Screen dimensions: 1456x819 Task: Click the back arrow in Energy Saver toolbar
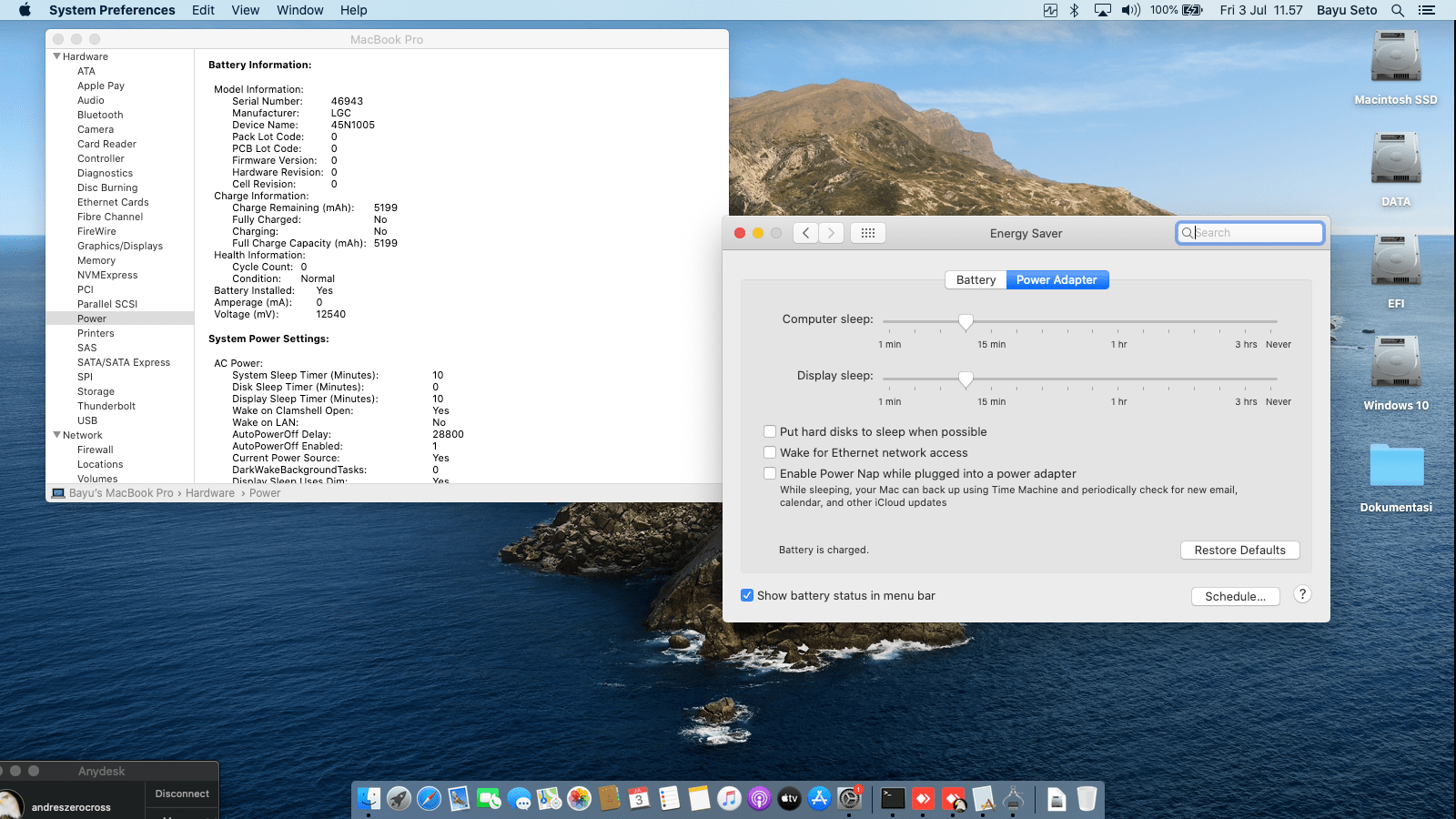point(805,233)
